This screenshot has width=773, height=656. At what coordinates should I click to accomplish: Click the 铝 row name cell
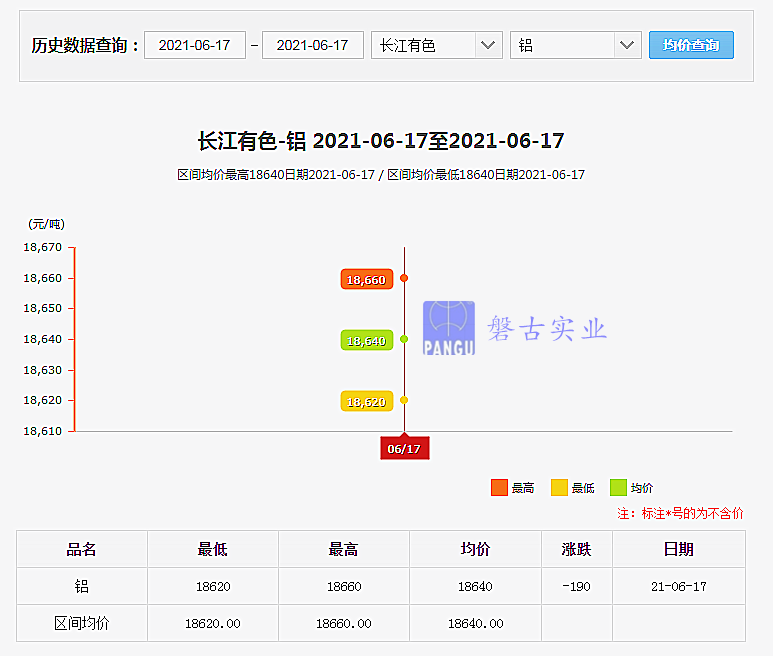pos(82,586)
